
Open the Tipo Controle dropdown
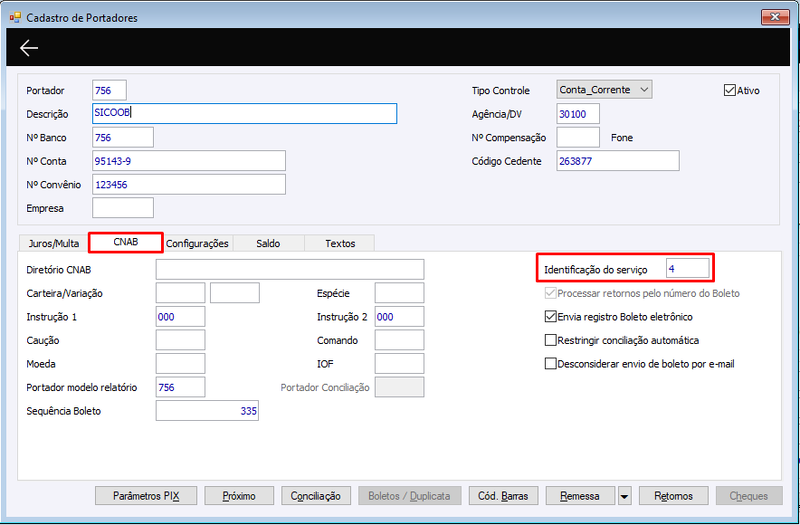604,90
